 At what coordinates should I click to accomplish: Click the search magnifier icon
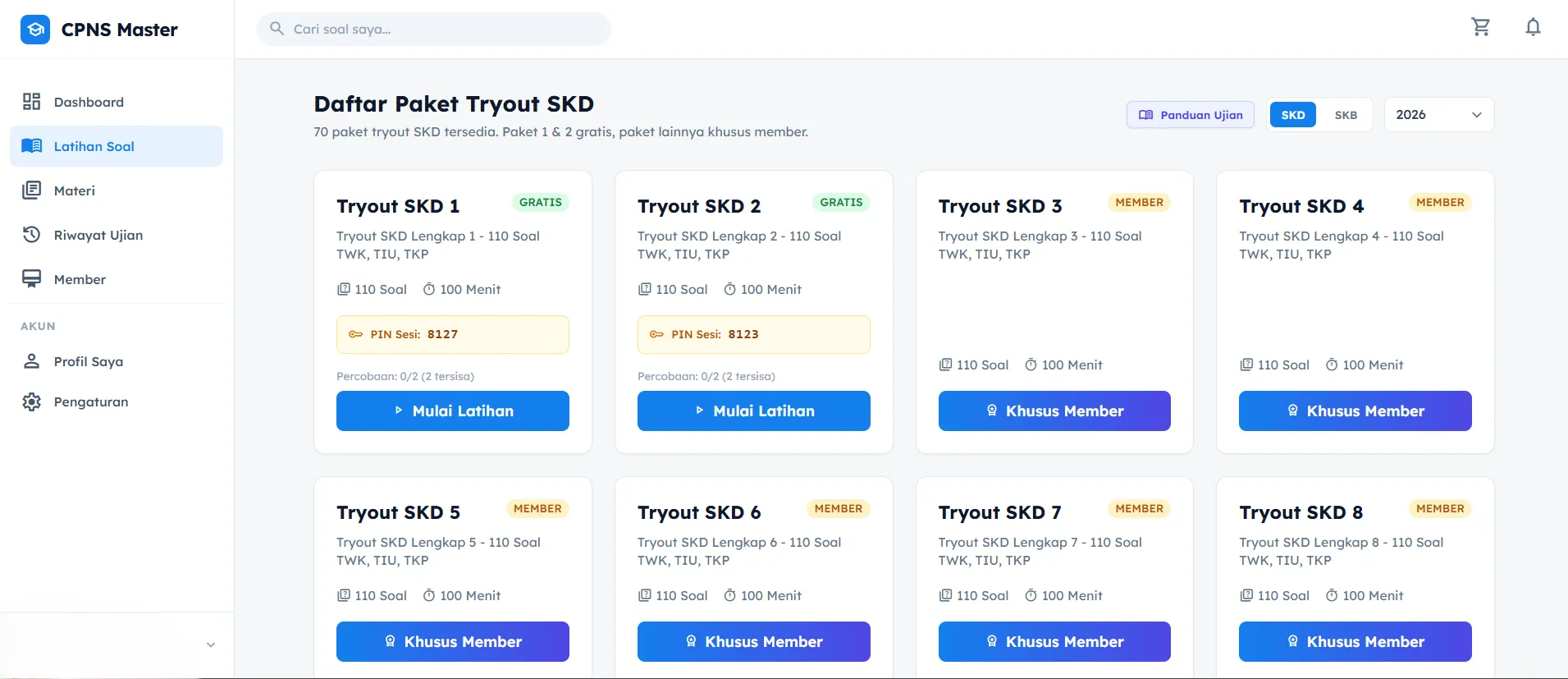point(277,29)
